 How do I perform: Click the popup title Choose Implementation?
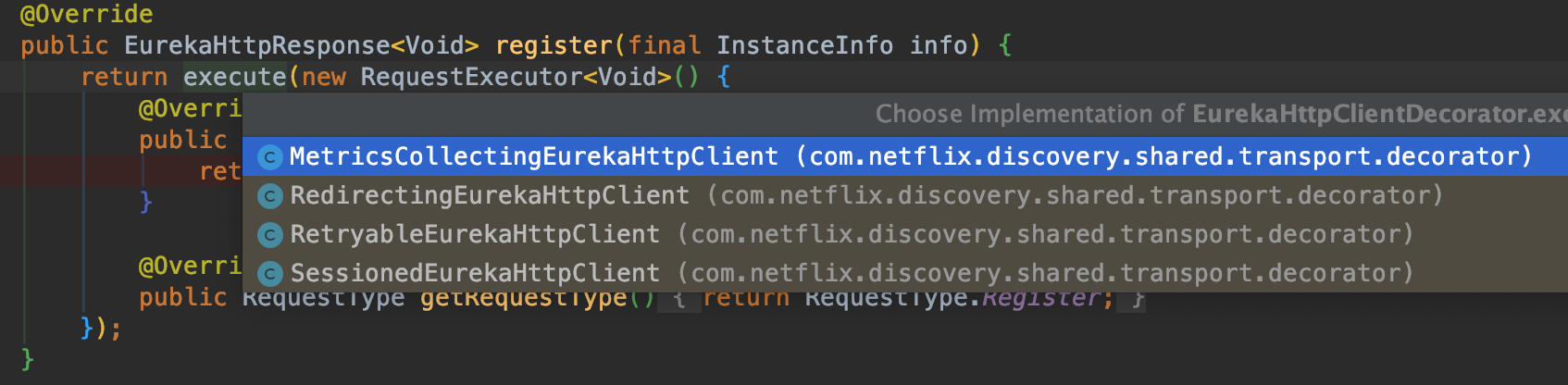(1221, 114)
